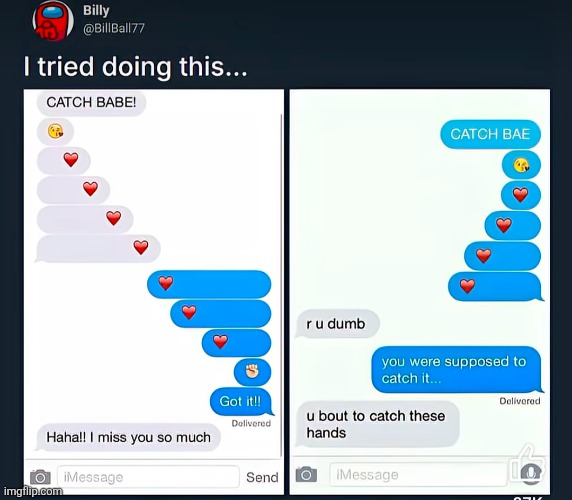
Task: Hit the Send button in left chat
Action: coord(262,477)
